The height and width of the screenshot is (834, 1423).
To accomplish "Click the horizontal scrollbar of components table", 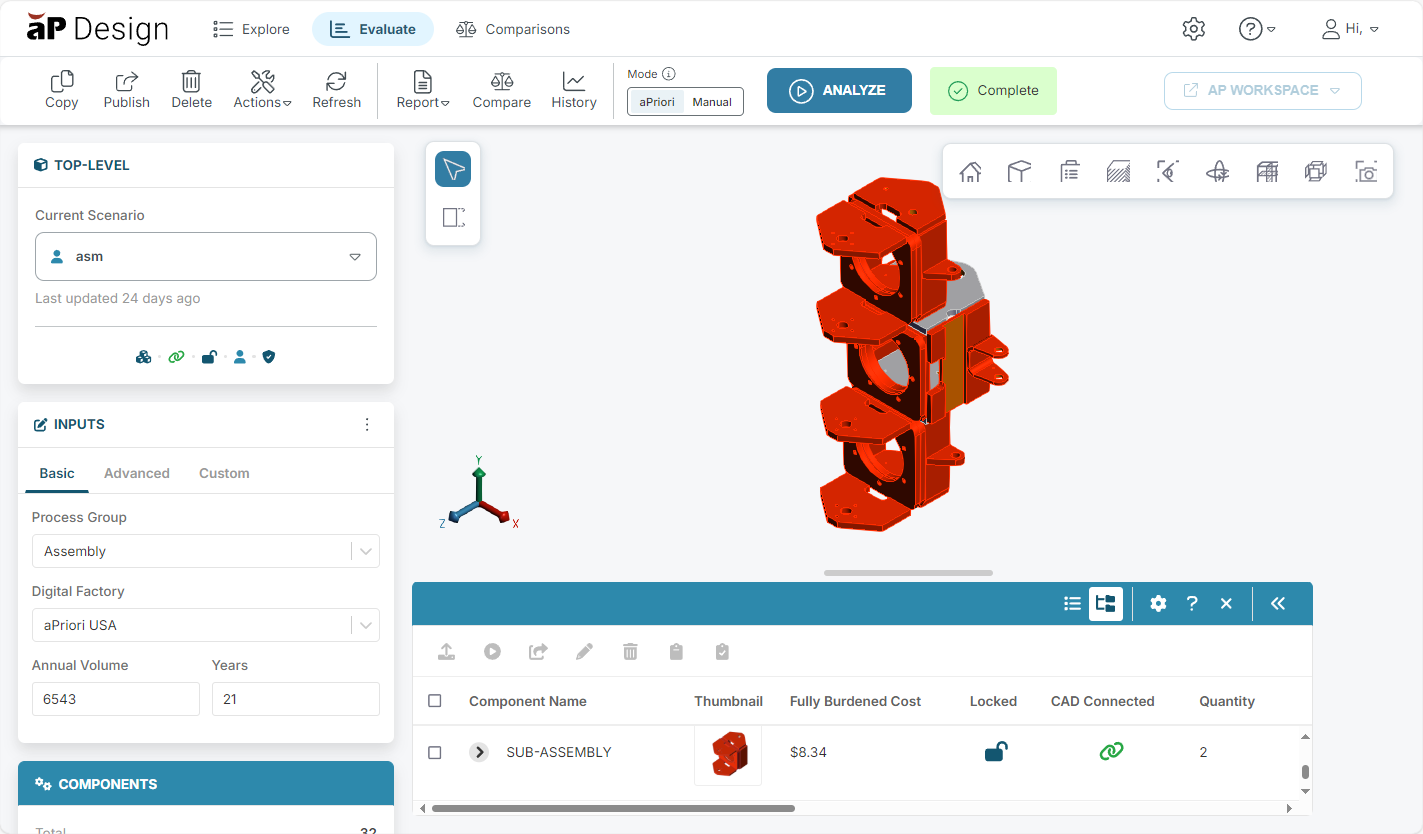I will pos(613,808).
